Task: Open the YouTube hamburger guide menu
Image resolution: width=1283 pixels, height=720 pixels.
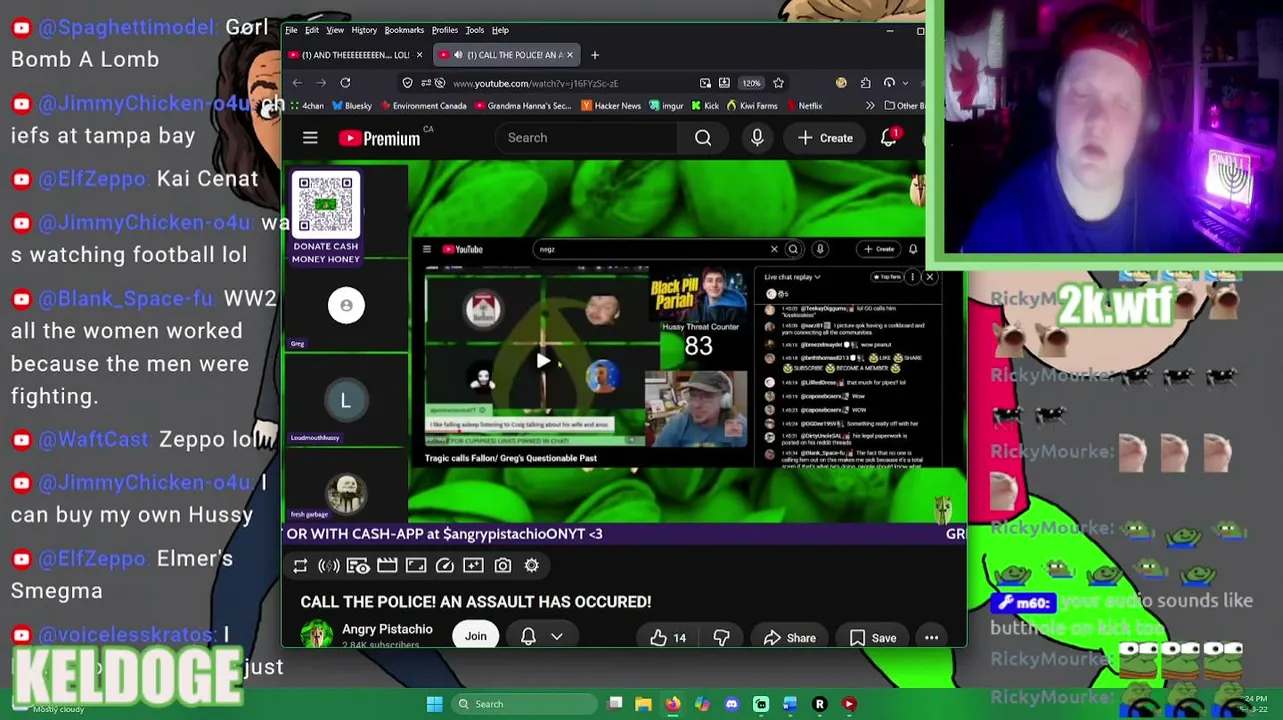Action: click(x=310, y=138)
